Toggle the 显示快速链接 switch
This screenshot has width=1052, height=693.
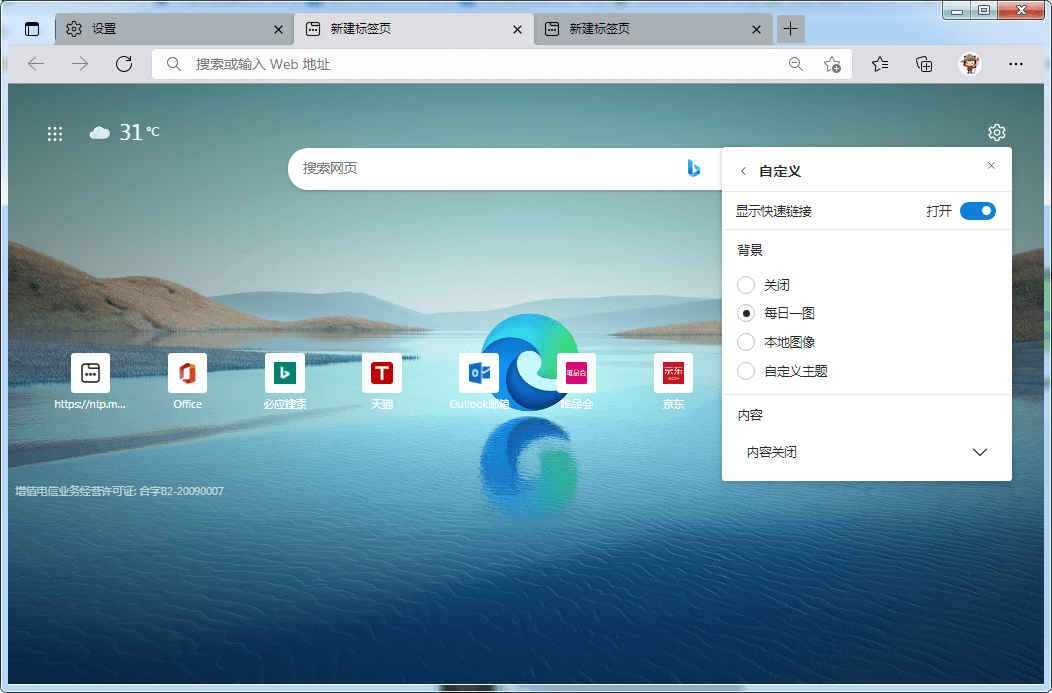(x=978, y=211)
